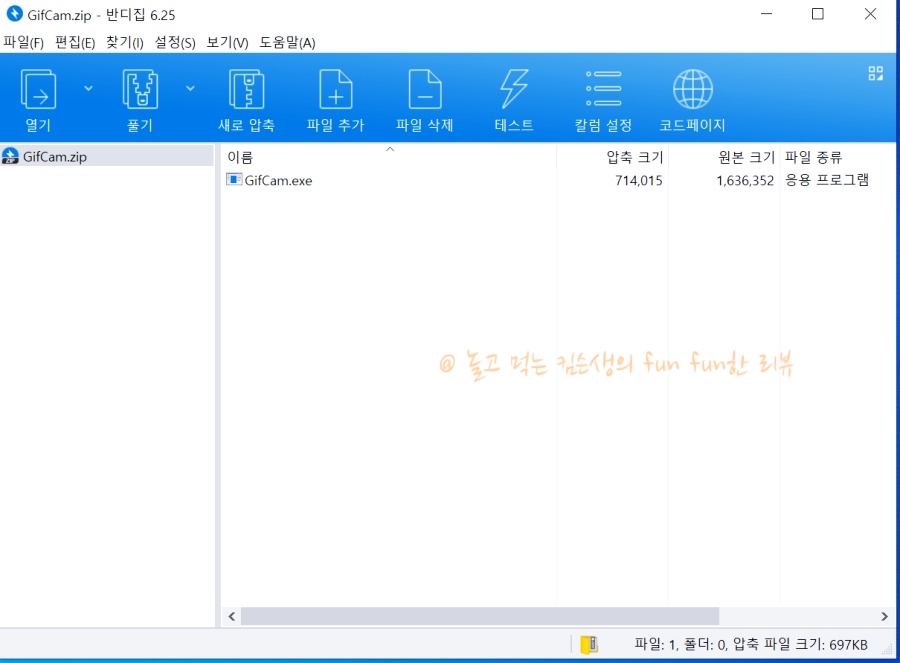Click the 파일 추가 (Add file) icon
Screen dimensions: 900x663
tap(335, 90)
